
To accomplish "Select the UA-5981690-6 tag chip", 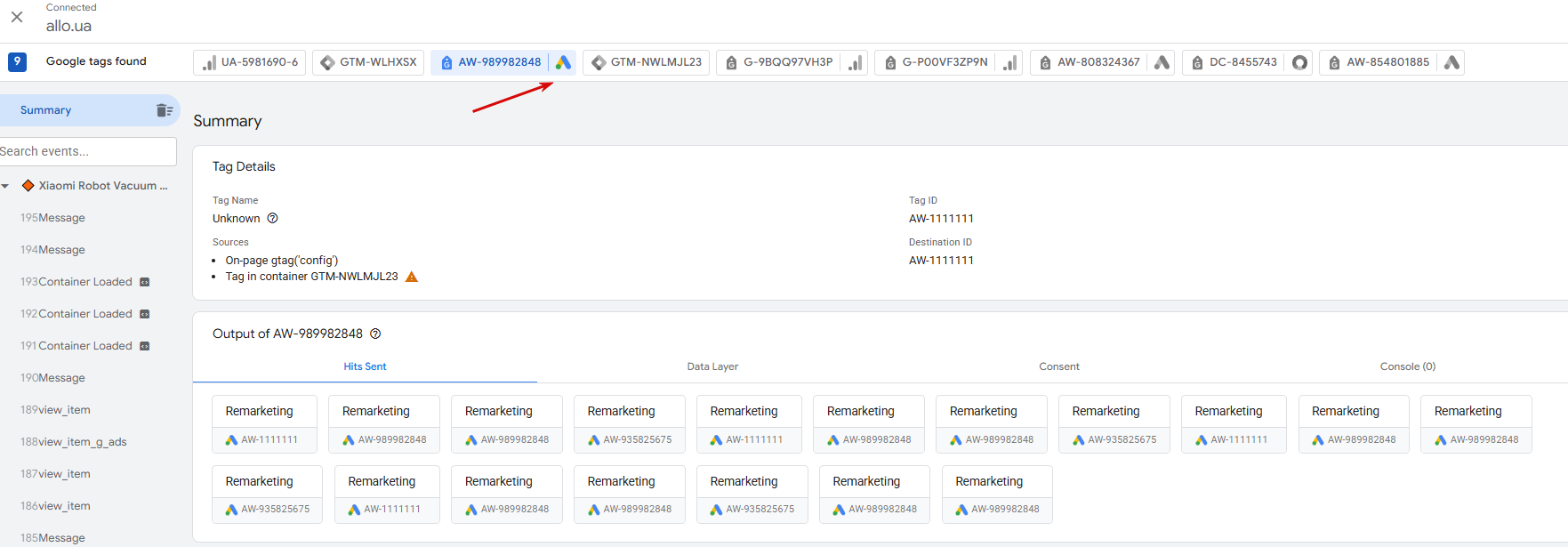I will point(250,62).
